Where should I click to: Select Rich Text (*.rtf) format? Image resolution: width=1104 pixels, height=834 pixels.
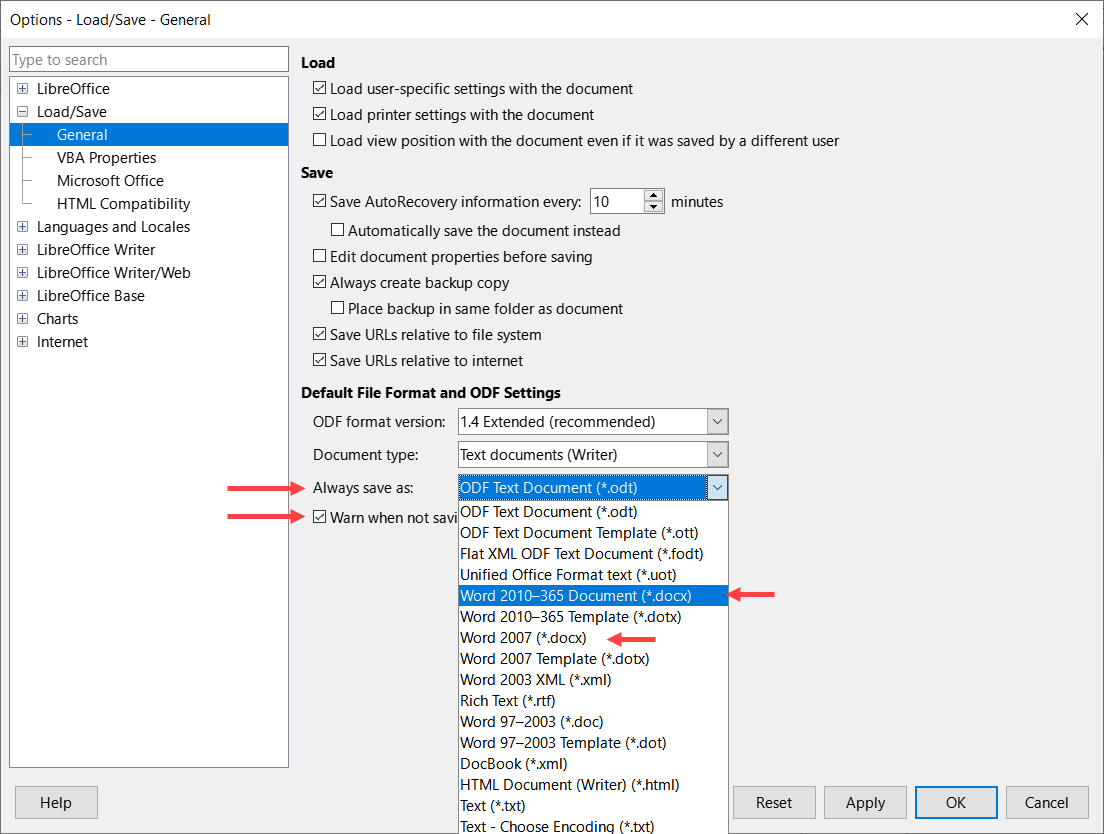coord(593,701)
